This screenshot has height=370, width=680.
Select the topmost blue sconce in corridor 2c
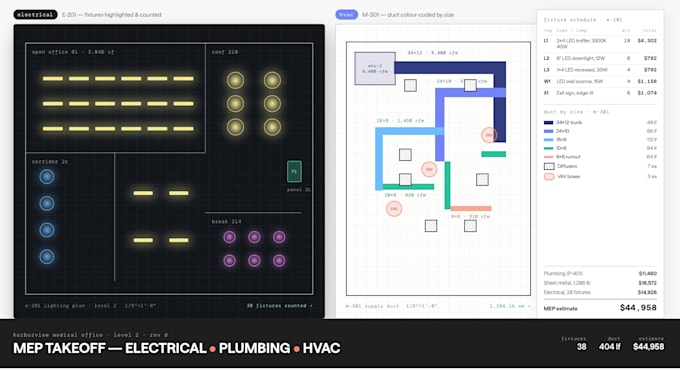[47, 177]
